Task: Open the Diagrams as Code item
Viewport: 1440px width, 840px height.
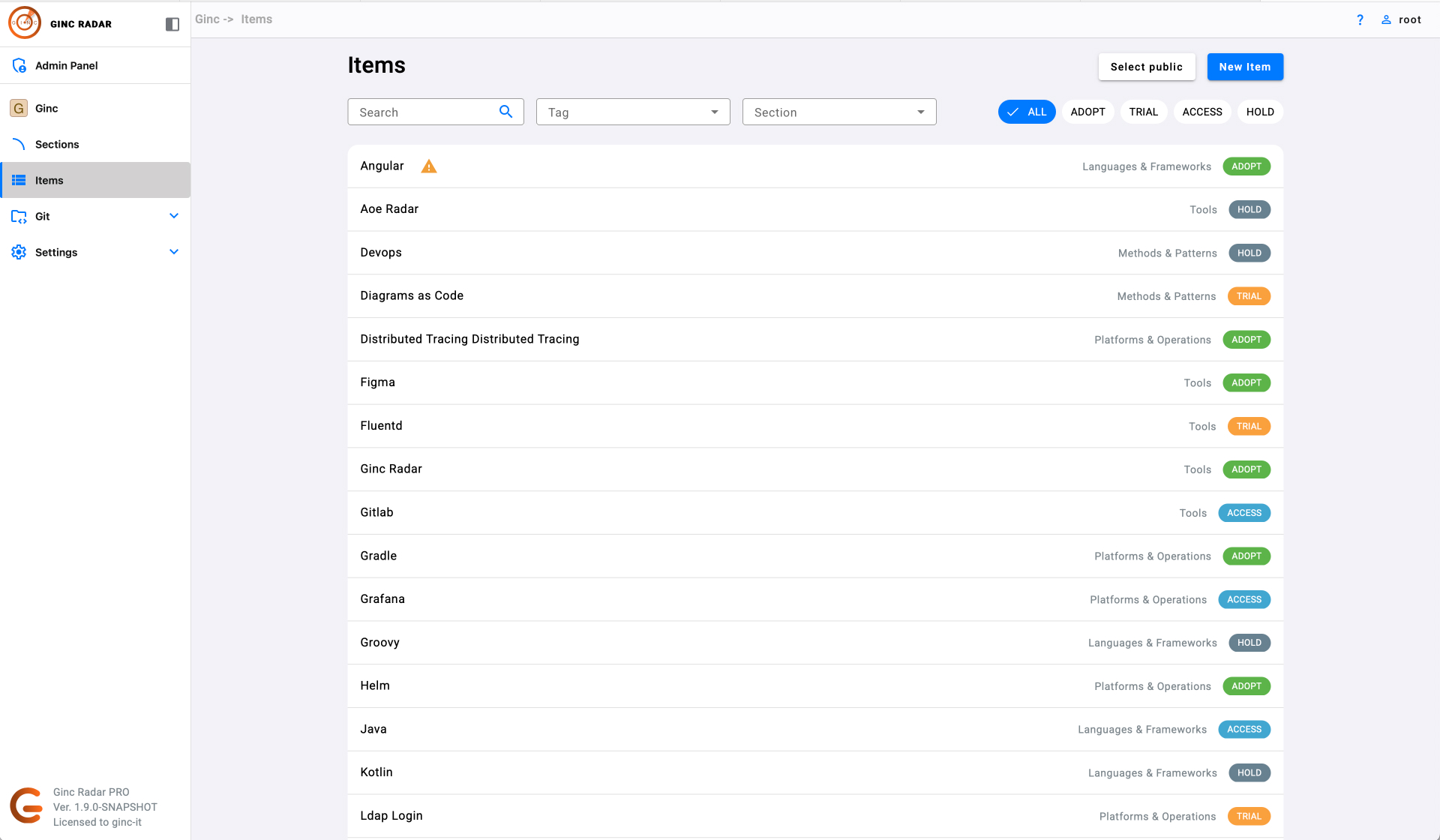Action: [815, 296]
